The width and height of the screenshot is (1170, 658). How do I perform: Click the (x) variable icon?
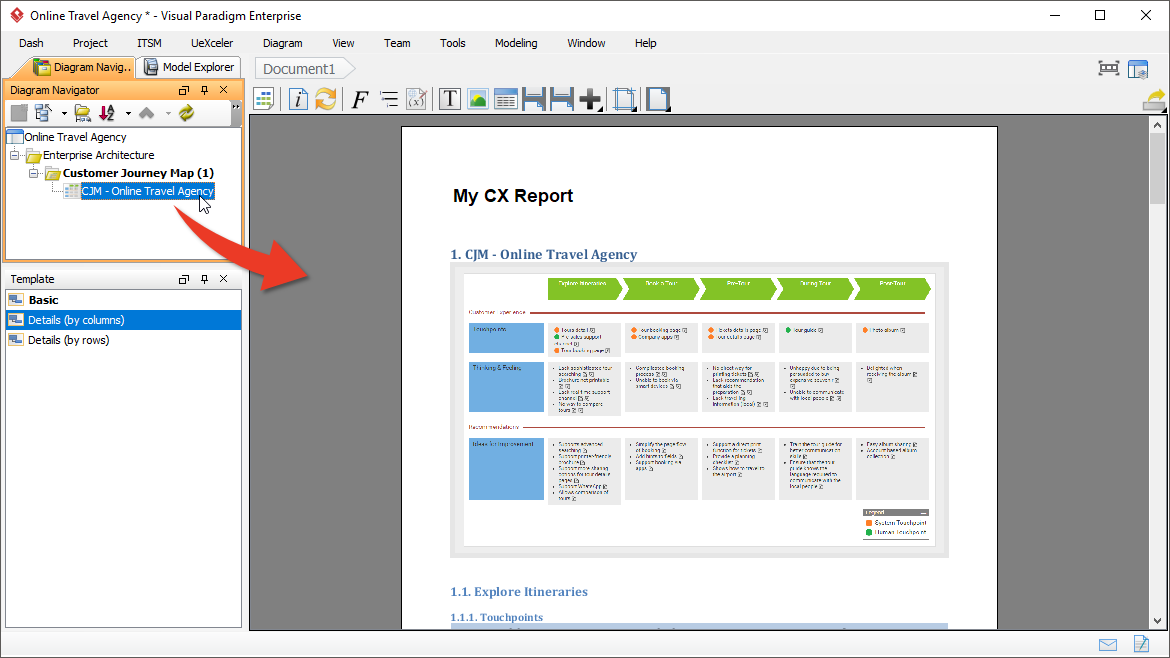[416, 98]
